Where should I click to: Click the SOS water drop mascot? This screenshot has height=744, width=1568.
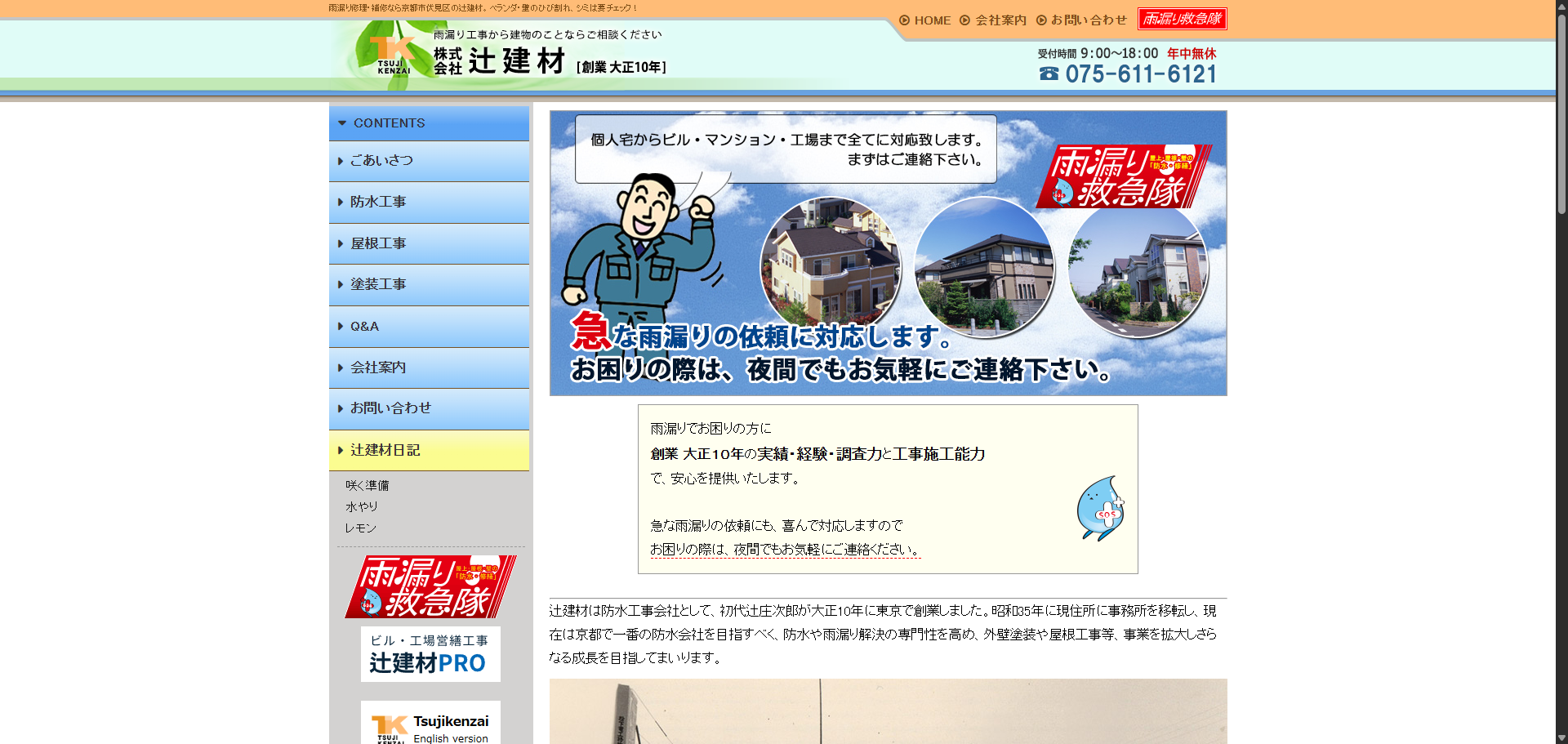[x=1100, y=508]
